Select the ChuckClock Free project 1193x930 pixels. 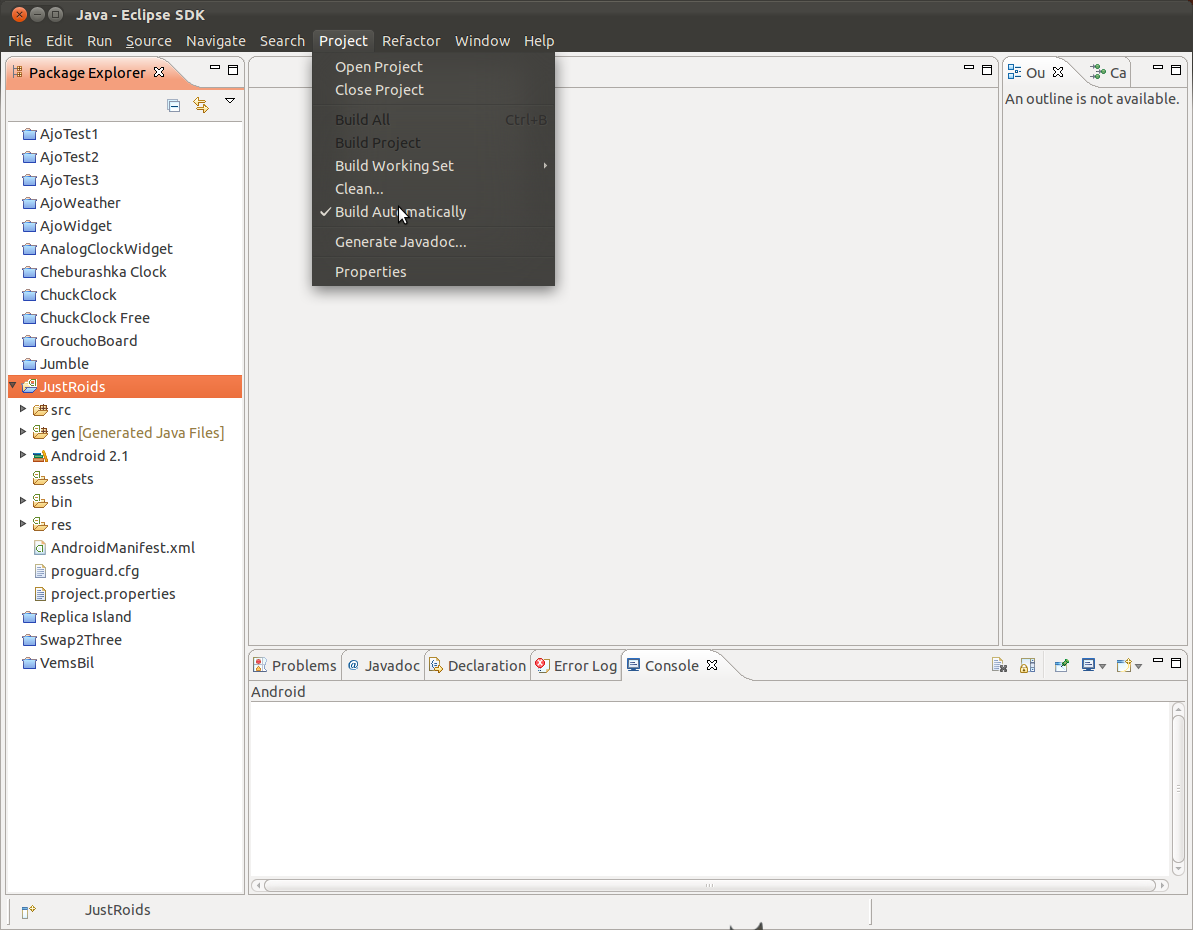(86, 318)
